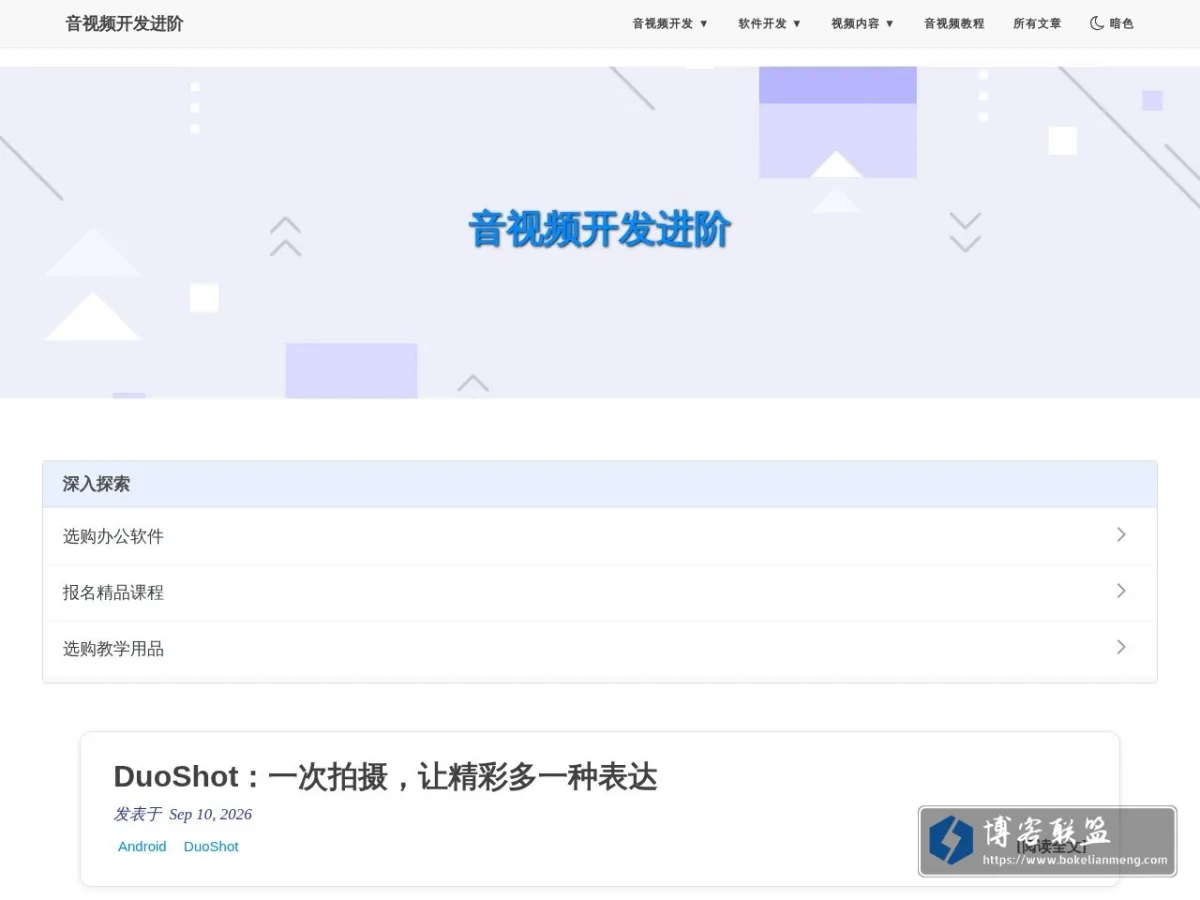This screenshot has height=900, width=1200.
Task: Click the moon icon for dark theme
Action: pyautogui.click(x=1097, y=23)
